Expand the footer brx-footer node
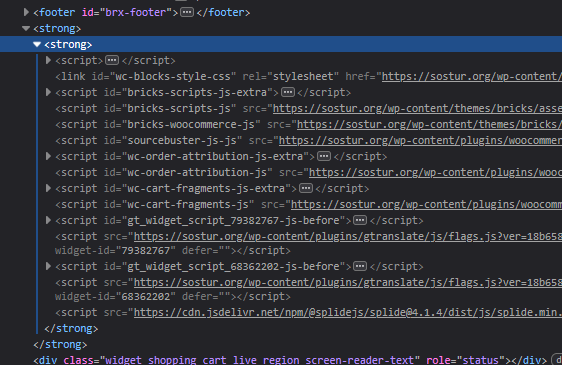Viewport: 562px width, 365px height. [x=26, y=13]
